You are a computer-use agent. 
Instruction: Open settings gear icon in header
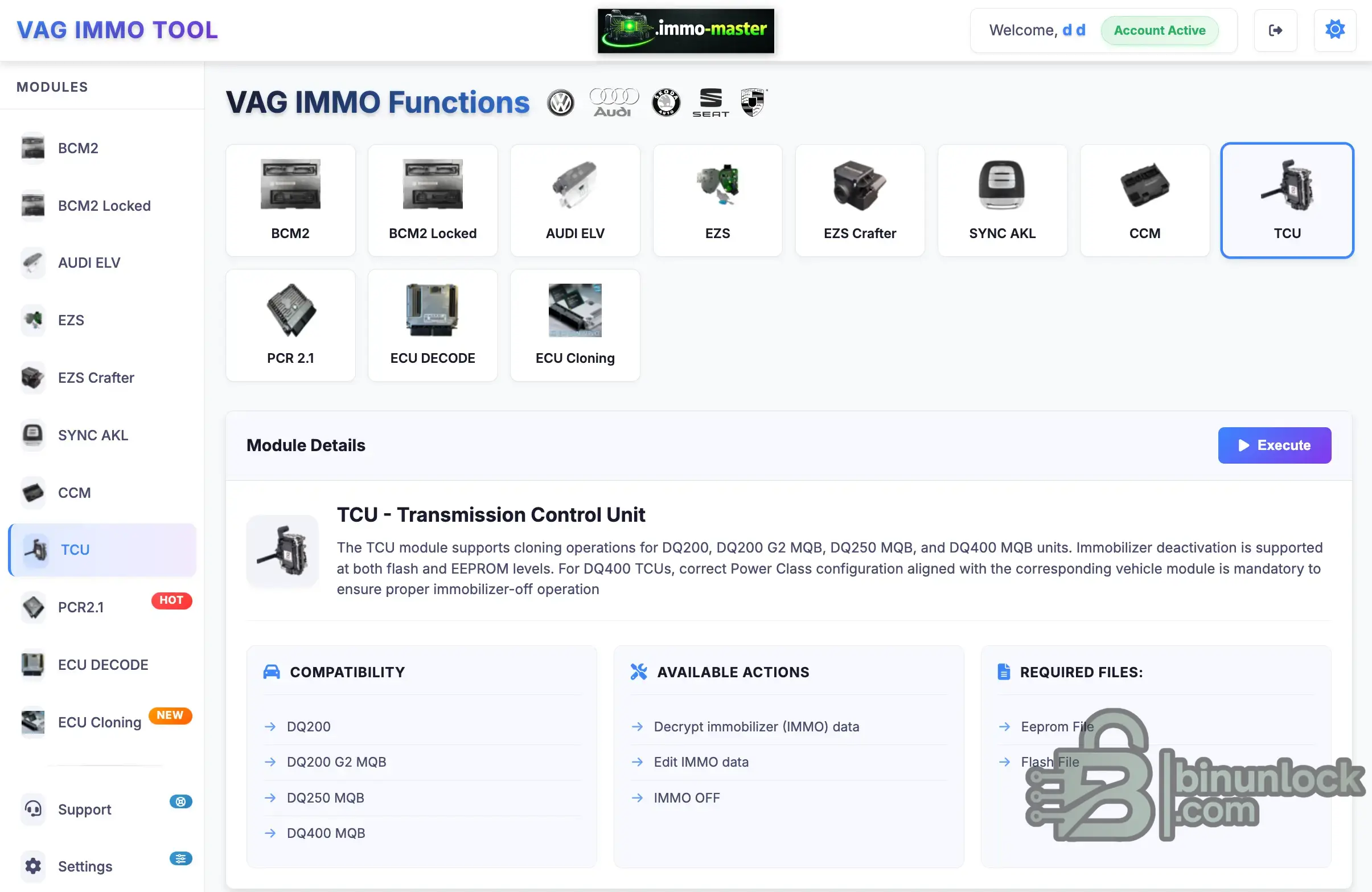(x=1334, y=30)
